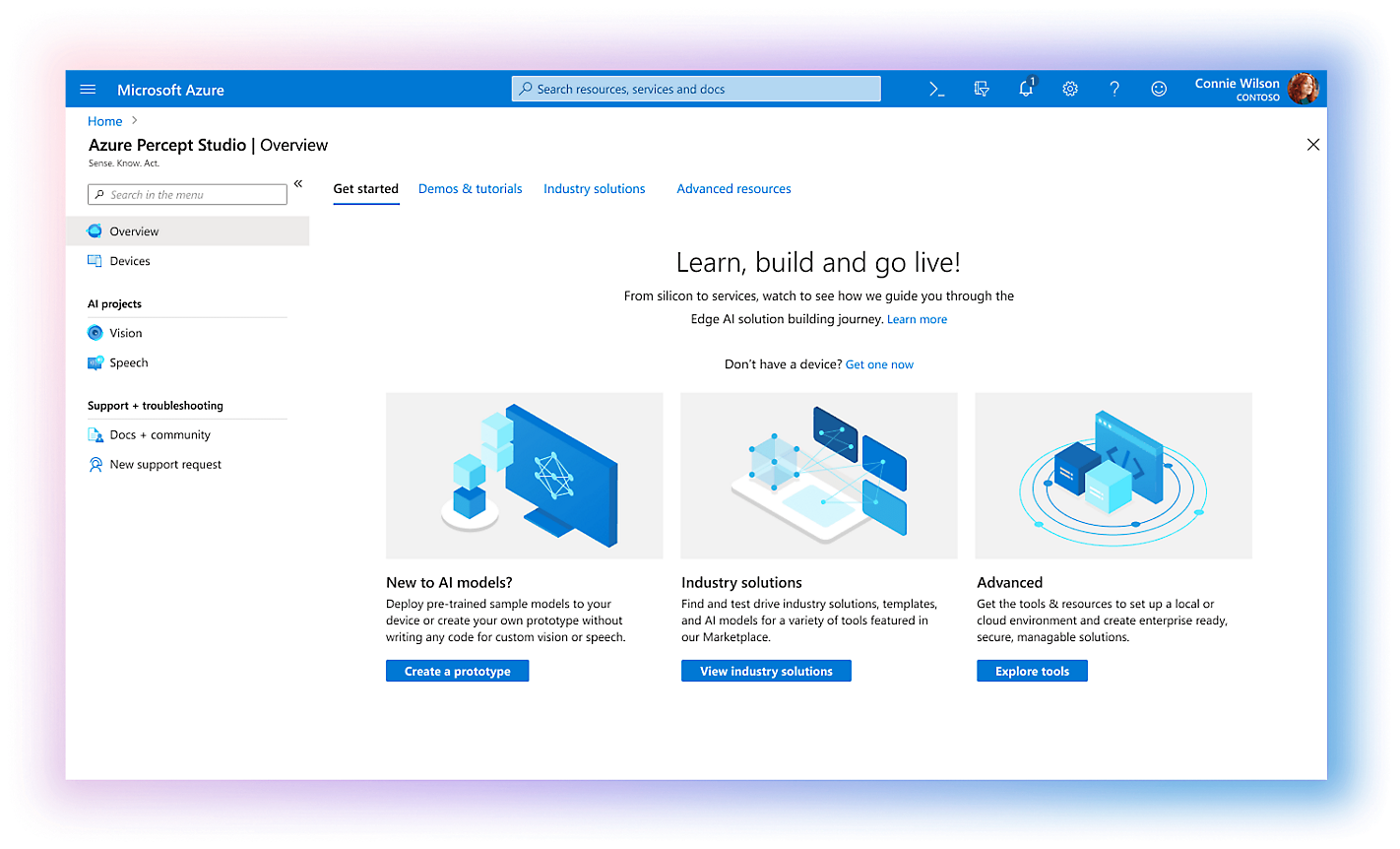This screenshot has width=1400, height=849.
Task: Click the Advanced card illustration
Action: 1113,476
